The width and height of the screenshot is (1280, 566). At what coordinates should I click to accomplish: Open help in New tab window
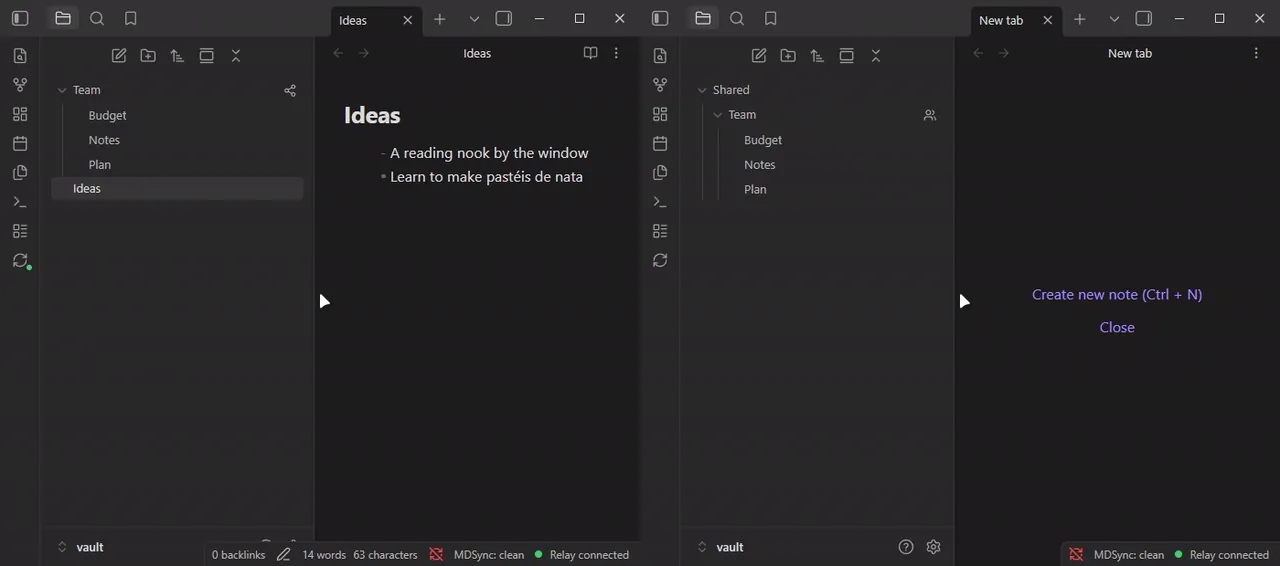pos(906,547)
